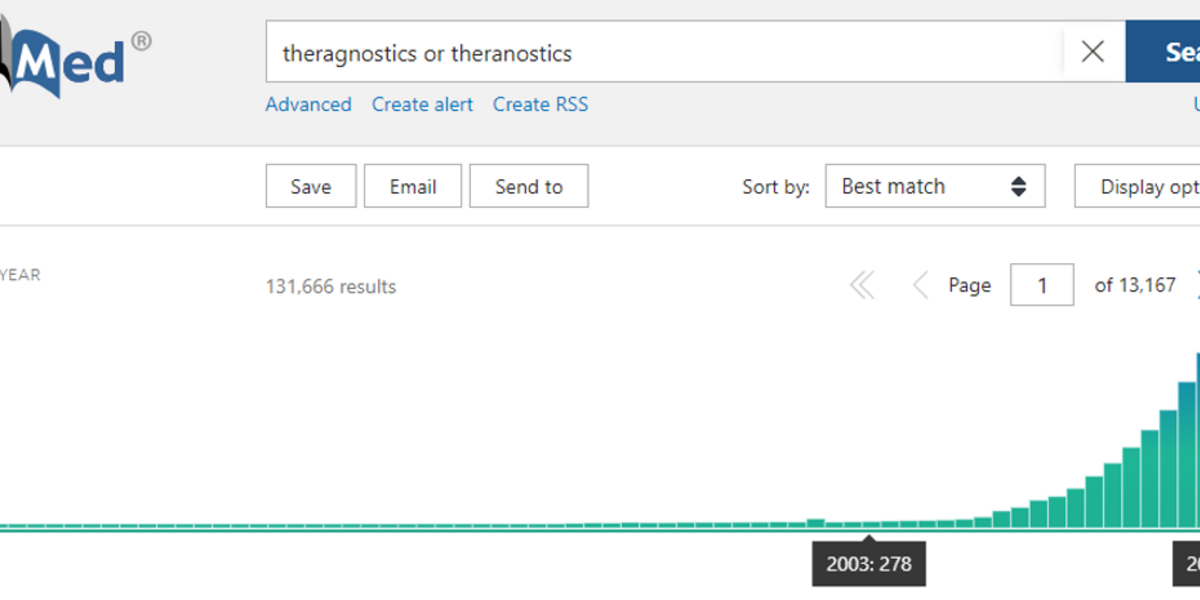The image size is (1200, 600).
Task: Open the Display options dropdown
Action: pos(1140,186)
